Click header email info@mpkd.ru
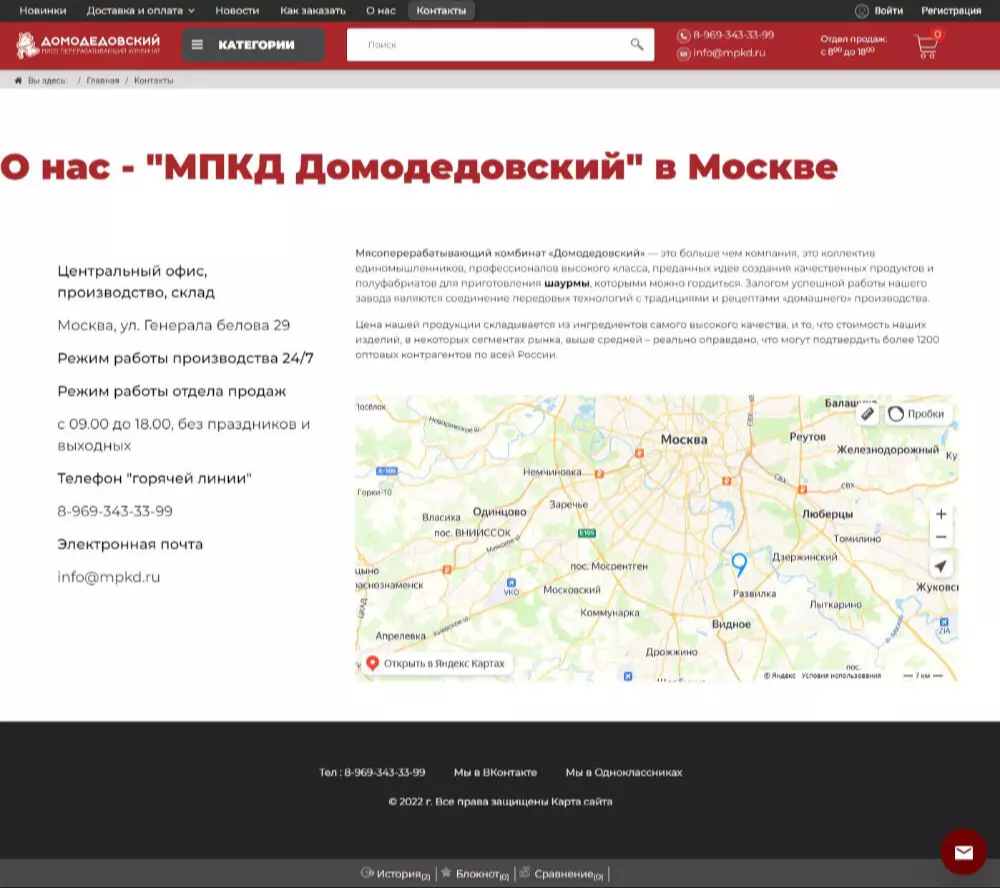The height and width of the screenshot is (889, 1000). click(729, 53)
